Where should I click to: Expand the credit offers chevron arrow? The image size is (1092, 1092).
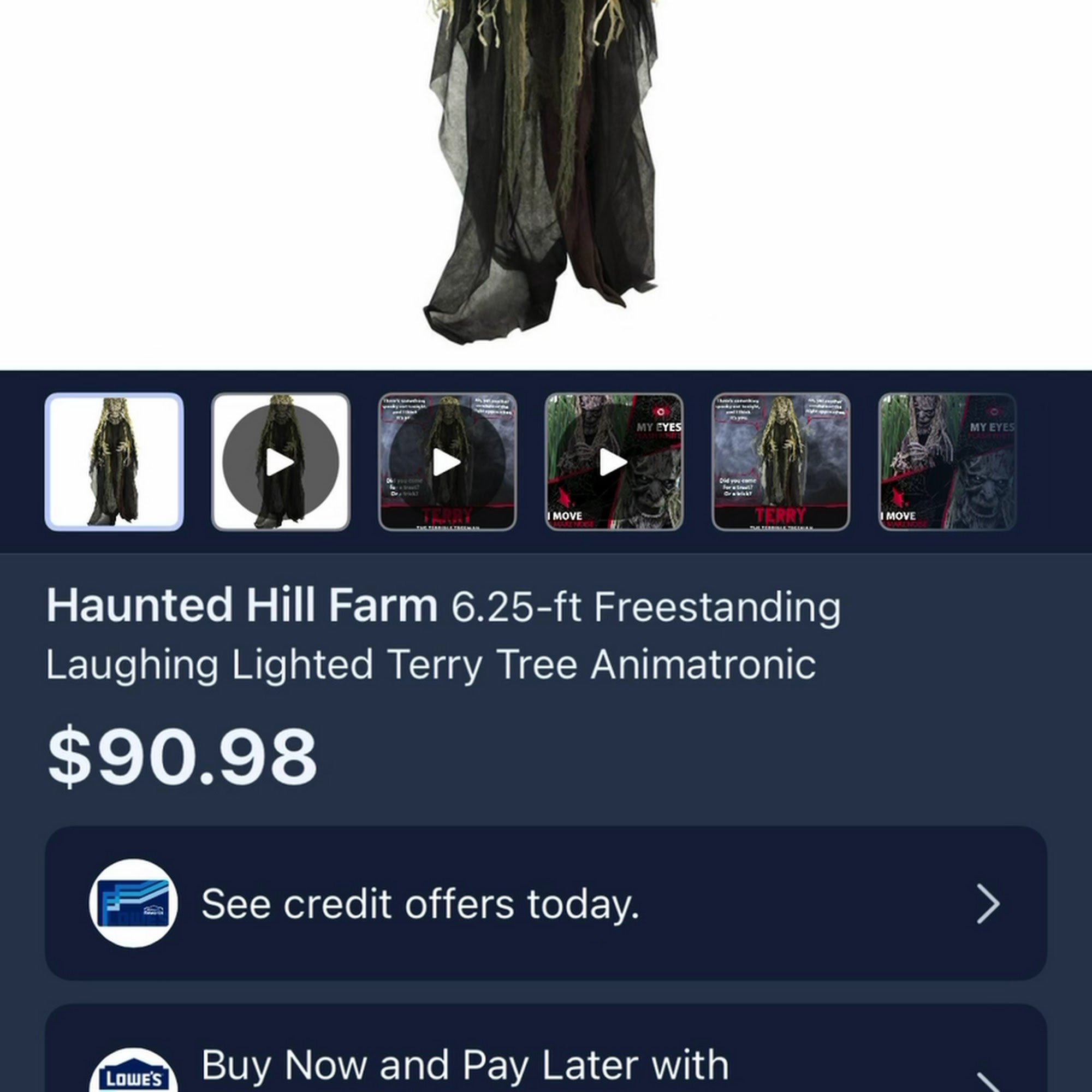988,904
